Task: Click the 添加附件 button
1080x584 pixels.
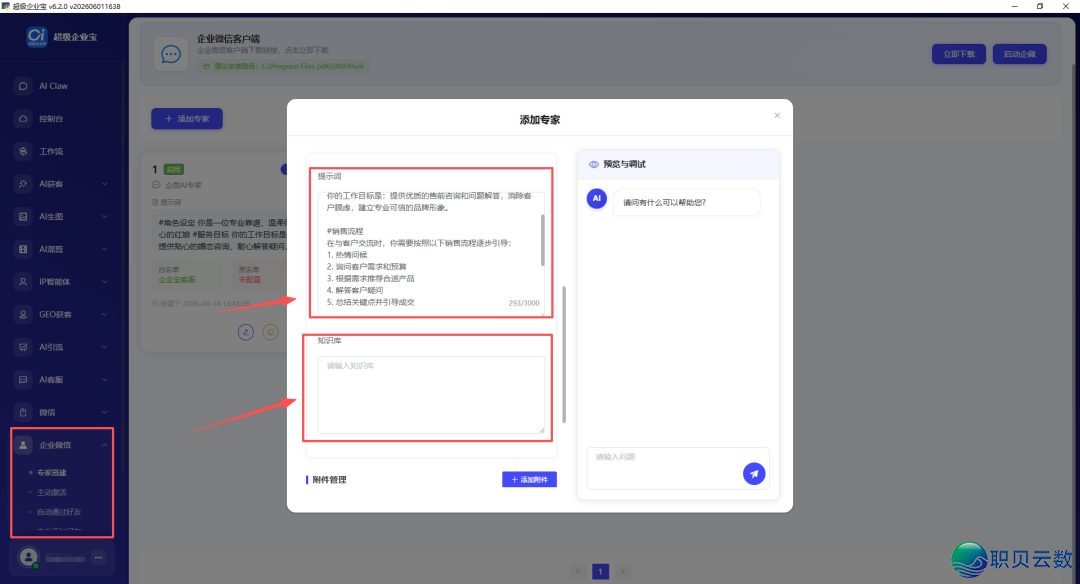Action: (x=529, y=479)
